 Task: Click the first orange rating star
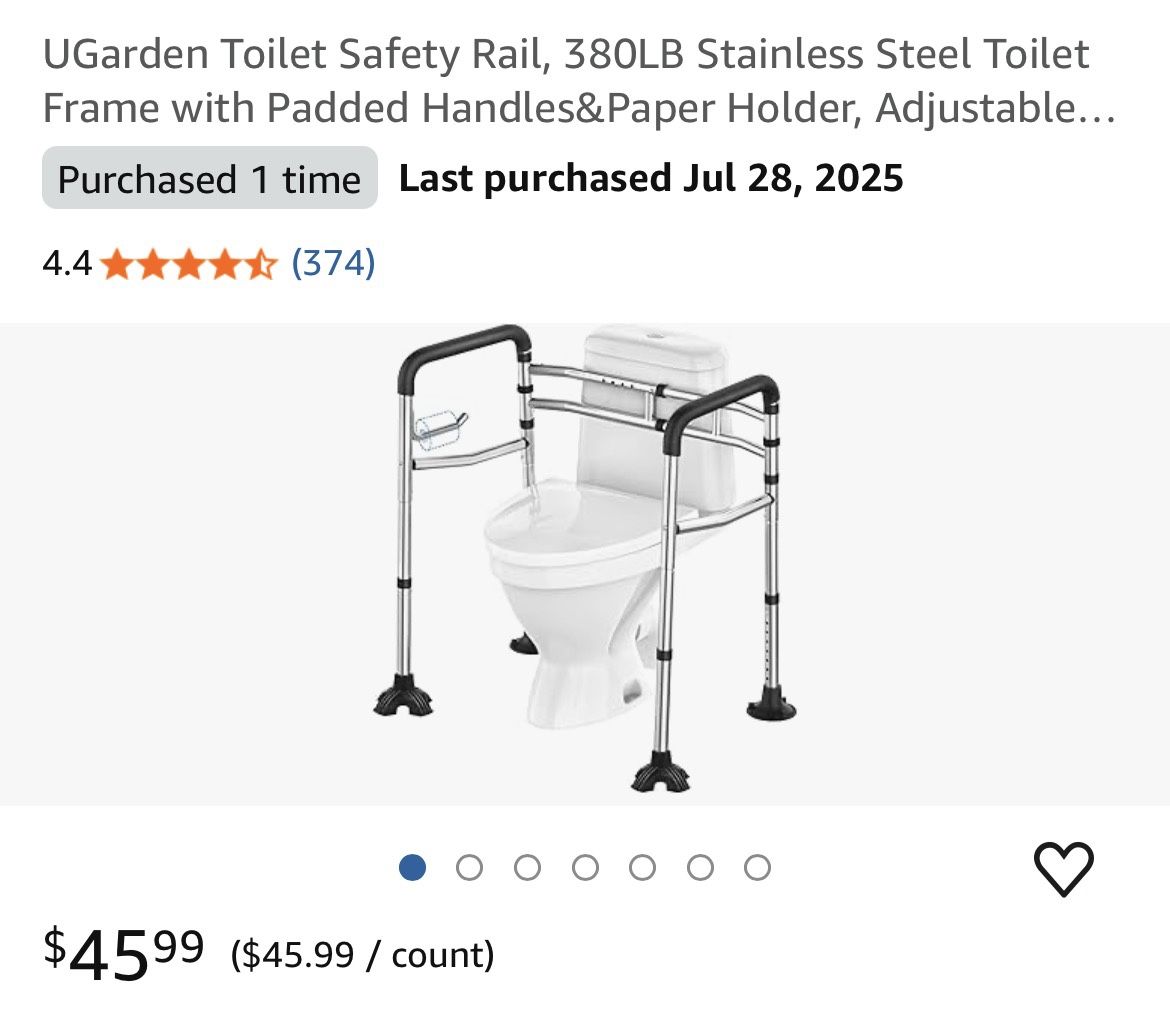click(x=117, y=265)
